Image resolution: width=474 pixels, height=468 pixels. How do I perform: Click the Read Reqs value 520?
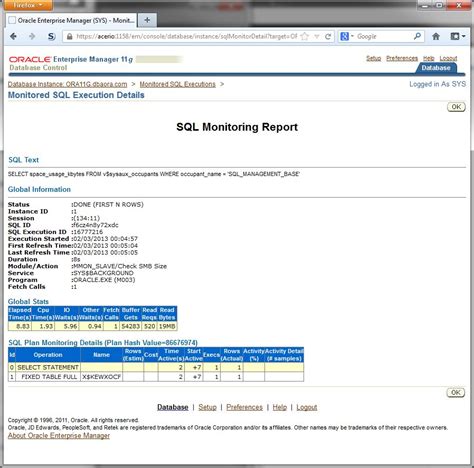coord(149,326)
